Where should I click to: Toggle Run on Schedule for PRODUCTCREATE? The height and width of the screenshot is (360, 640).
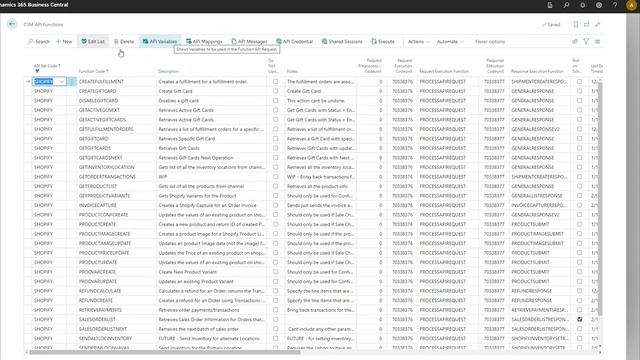click(580, 224)
